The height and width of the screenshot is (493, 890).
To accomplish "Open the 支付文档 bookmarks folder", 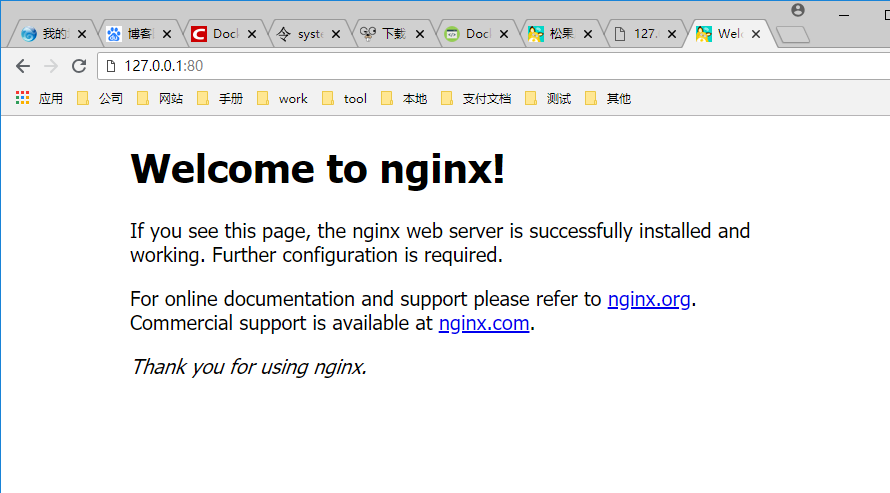I will coord(476,99).
